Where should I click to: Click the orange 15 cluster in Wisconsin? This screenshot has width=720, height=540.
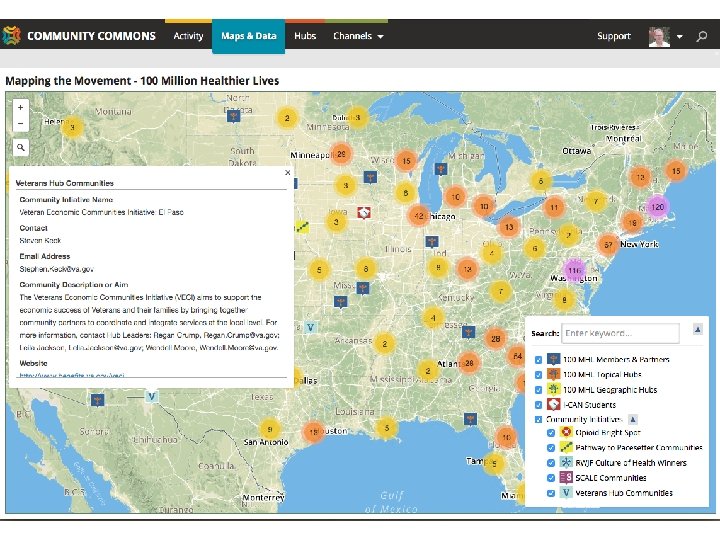click(406, 161)
